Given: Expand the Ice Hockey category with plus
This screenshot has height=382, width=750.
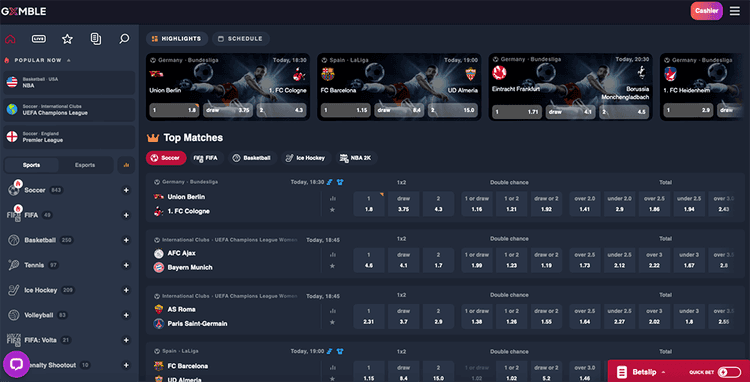Looking at the screenshot, I should click(126, 290).
